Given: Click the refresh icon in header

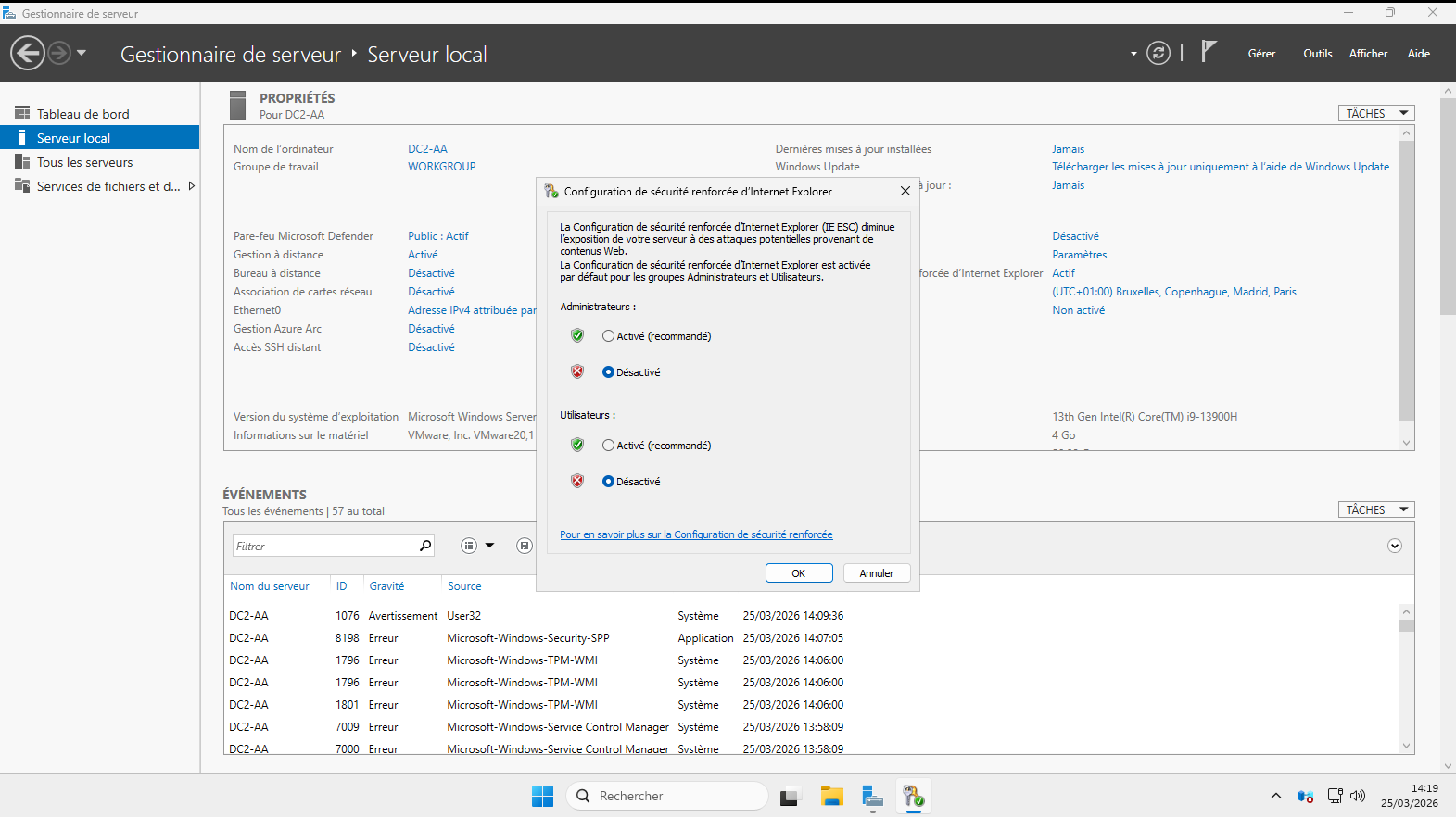Looking at the screenshot, I should click(1158, 53).
